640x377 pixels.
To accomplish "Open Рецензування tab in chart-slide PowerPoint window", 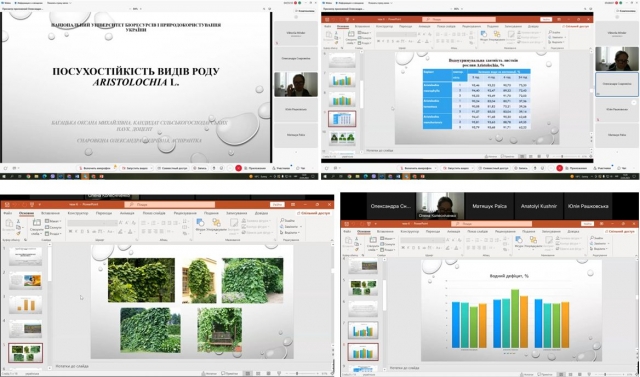I will point(504,231).
